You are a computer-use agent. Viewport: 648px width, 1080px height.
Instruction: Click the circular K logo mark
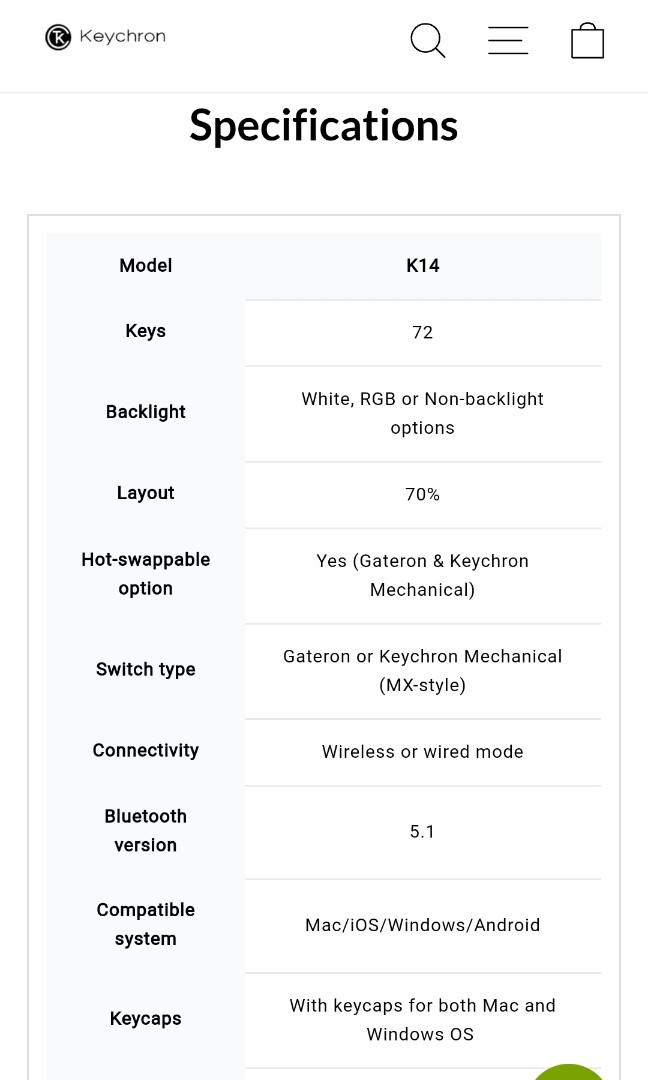tap(57, 37)
